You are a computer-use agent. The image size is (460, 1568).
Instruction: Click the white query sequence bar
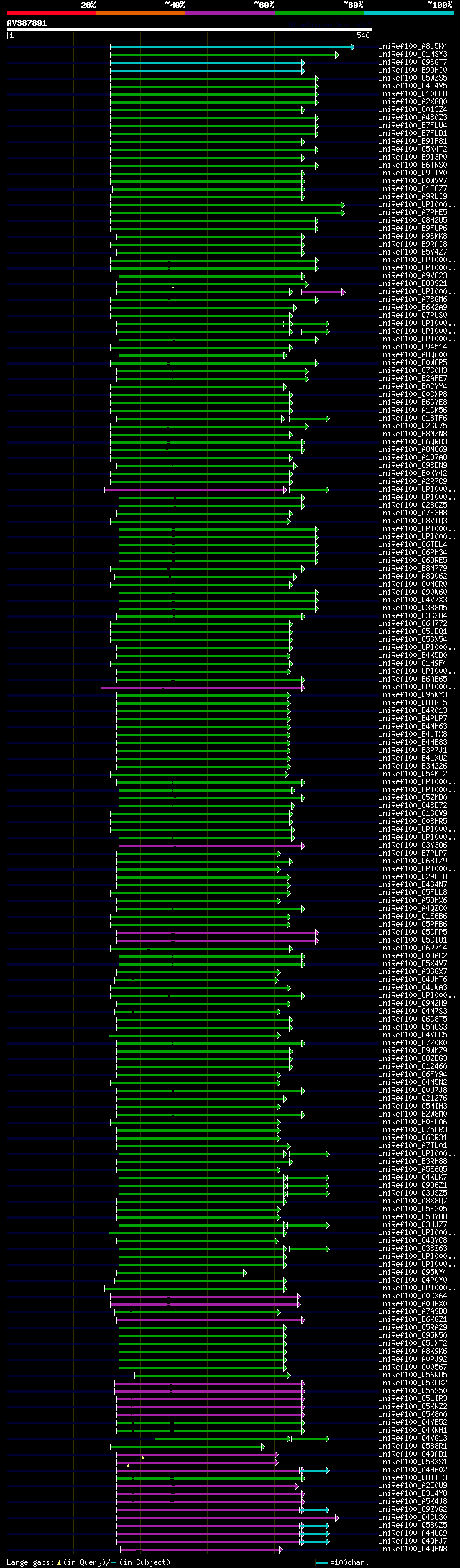click(190, 29)
